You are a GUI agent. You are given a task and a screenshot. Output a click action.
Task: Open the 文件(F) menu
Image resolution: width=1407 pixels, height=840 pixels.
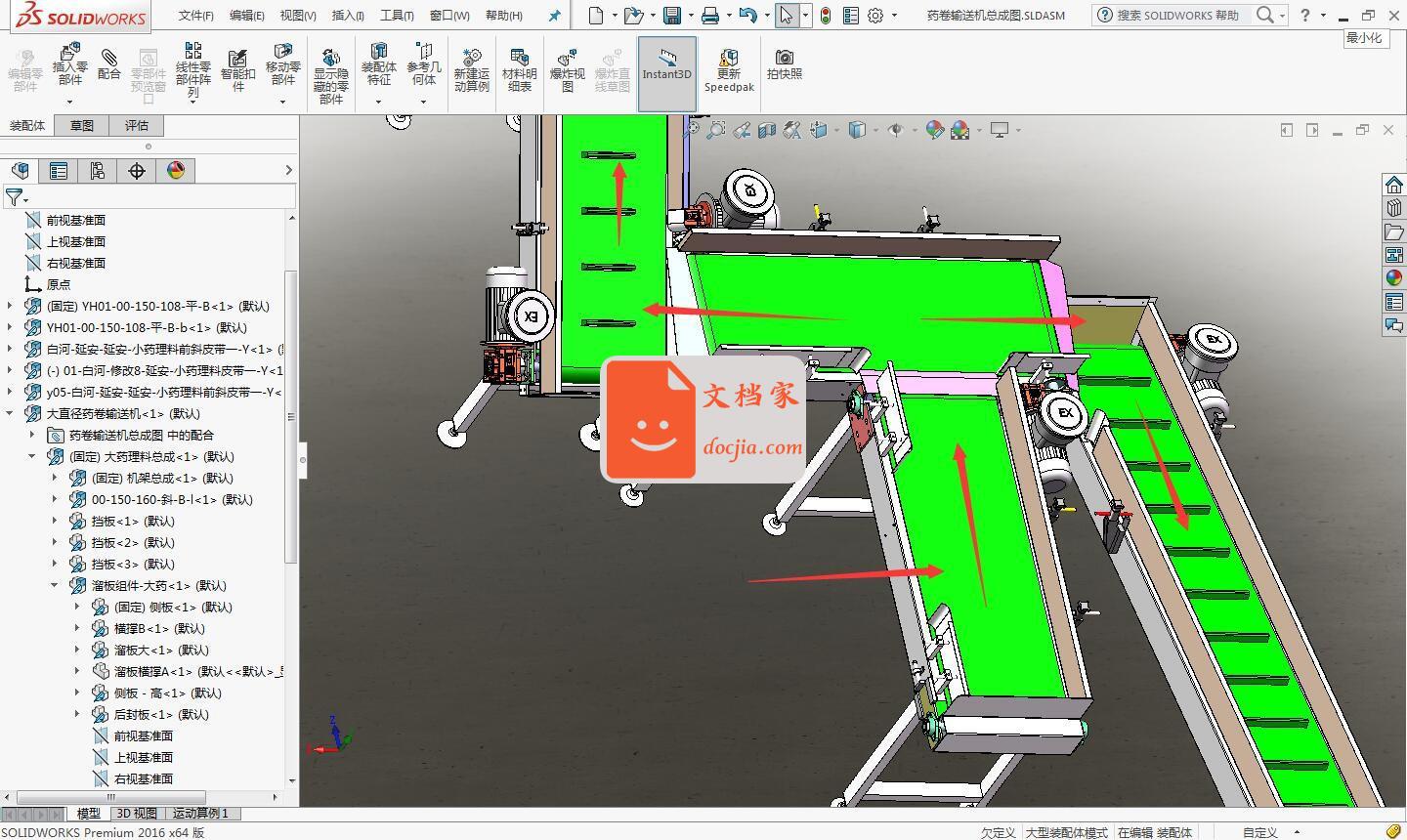coord(195,16)
